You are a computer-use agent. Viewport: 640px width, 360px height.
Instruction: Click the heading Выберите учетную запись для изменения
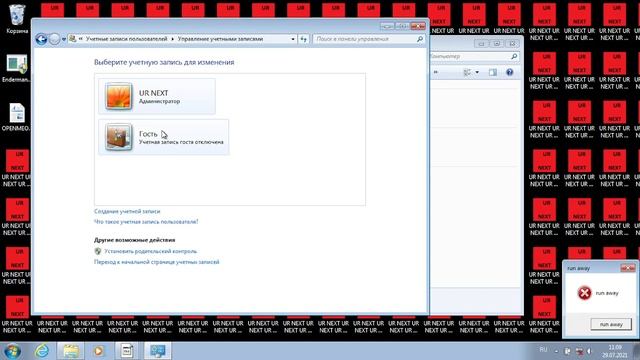point(164,62)
